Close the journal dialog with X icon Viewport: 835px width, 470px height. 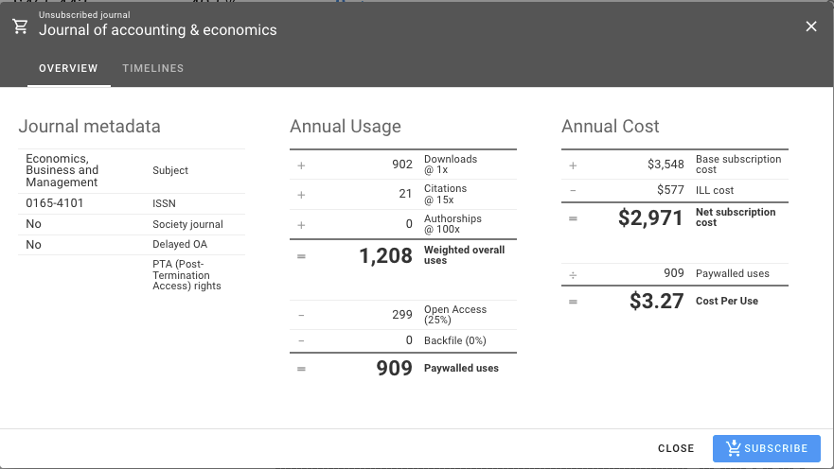[811, 26]
